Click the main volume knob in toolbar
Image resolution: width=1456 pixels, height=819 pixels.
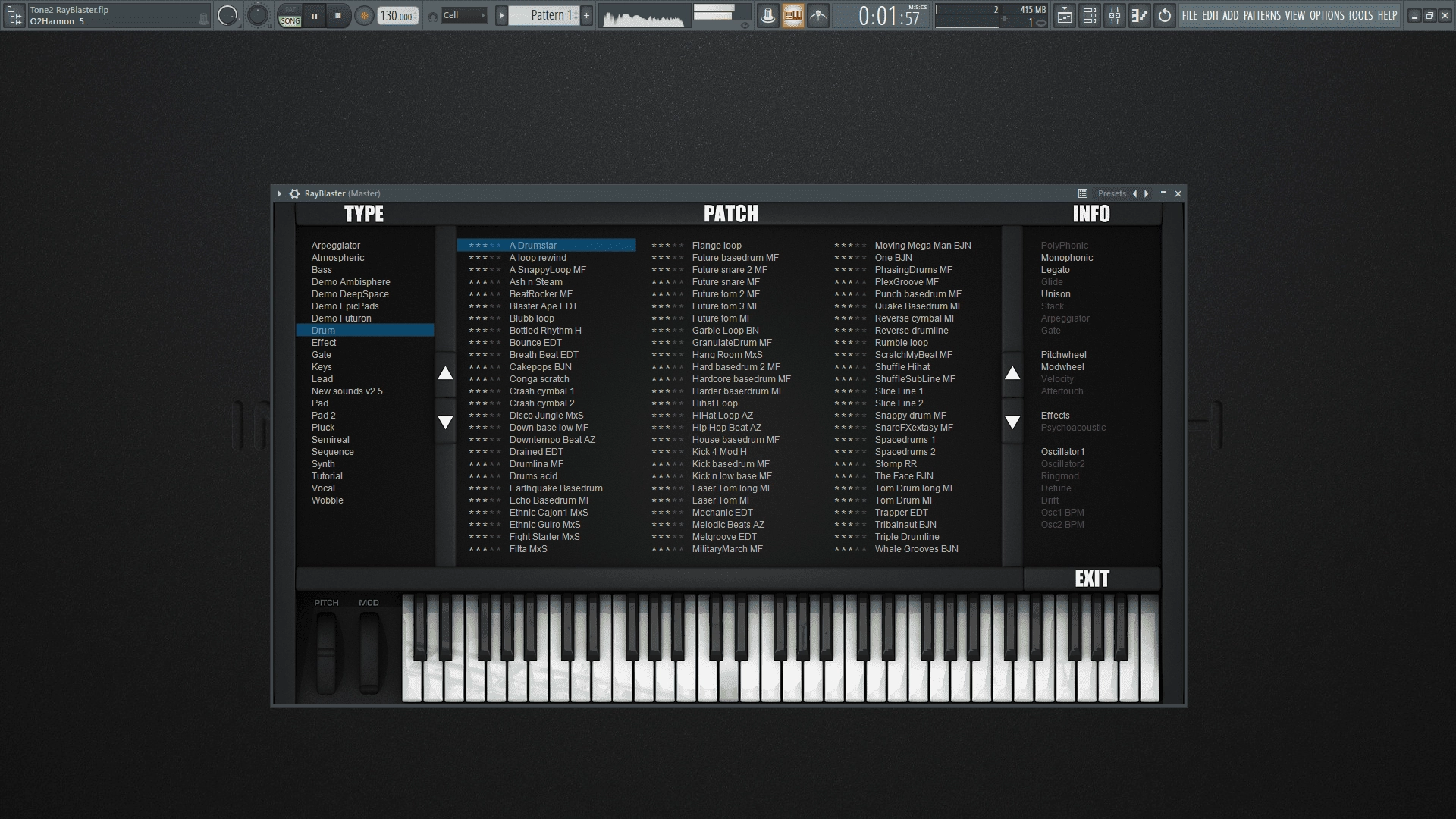pos(227,15)
